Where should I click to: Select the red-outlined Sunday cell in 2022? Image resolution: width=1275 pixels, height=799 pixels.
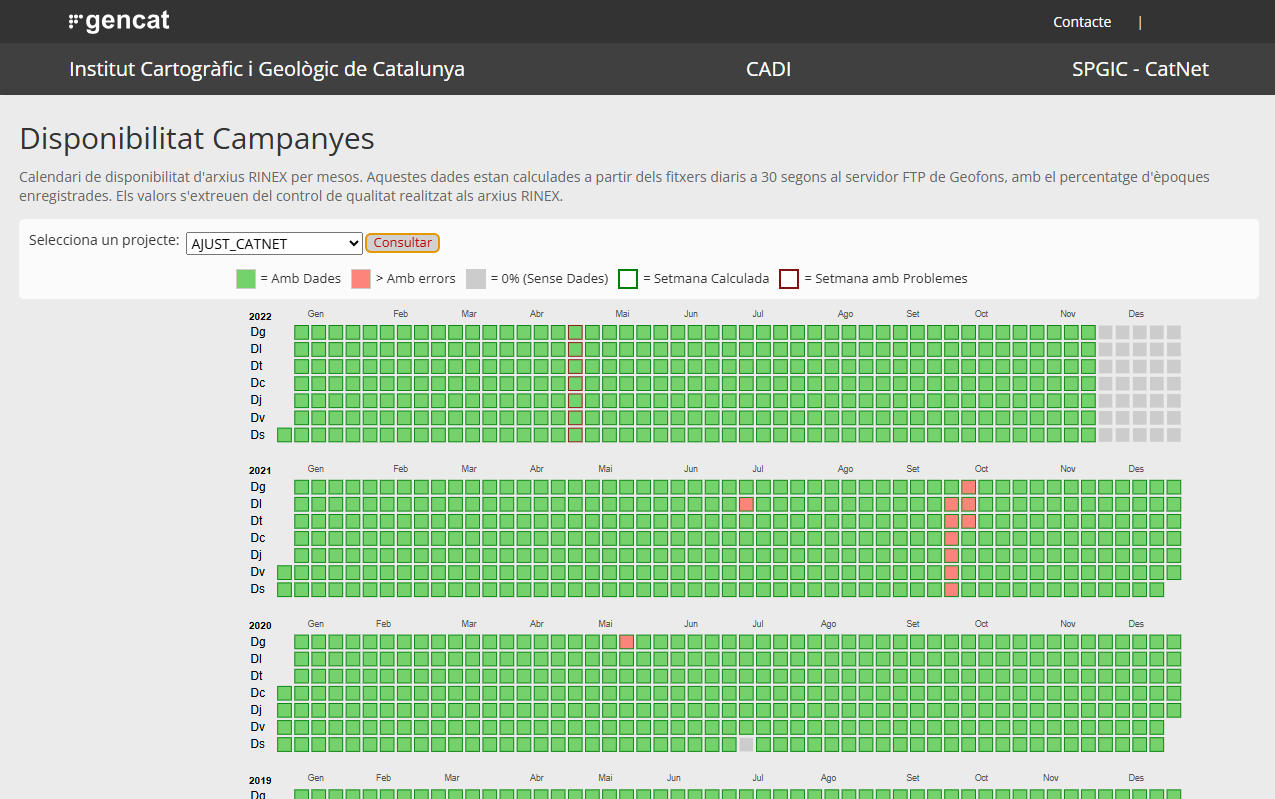pyautogui.click(x=575, y=332)
